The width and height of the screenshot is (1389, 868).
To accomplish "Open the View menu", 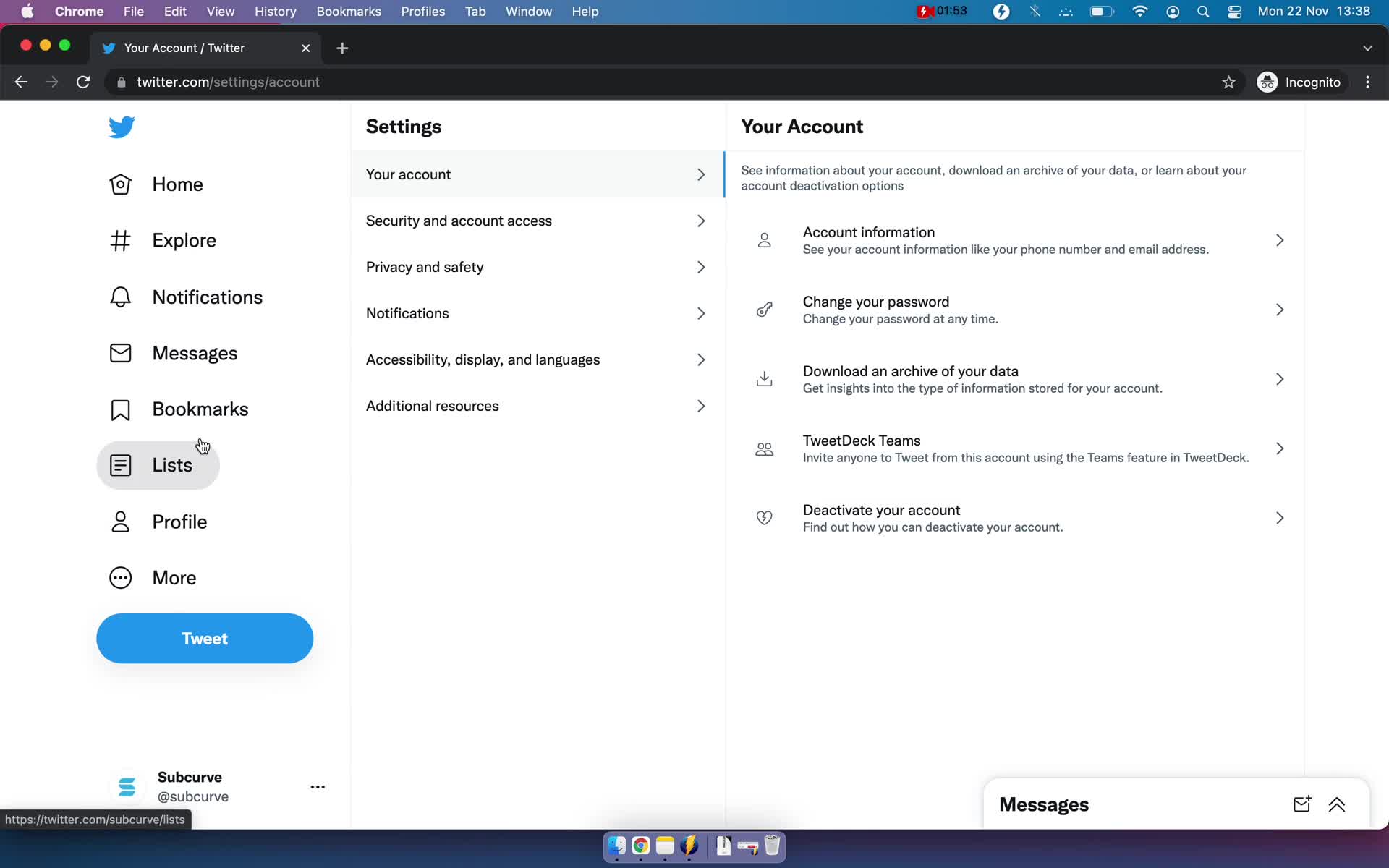I will tap(221, 12).
